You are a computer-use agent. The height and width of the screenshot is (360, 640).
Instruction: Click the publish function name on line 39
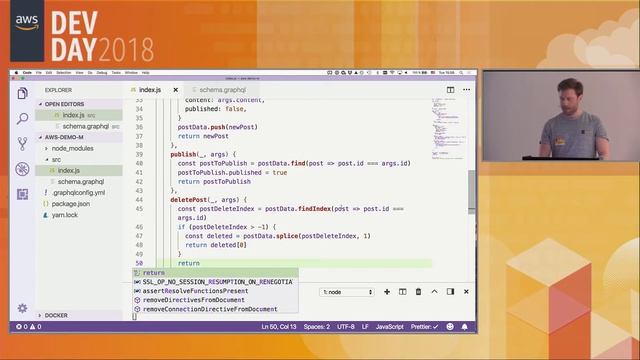click(183, 154)
